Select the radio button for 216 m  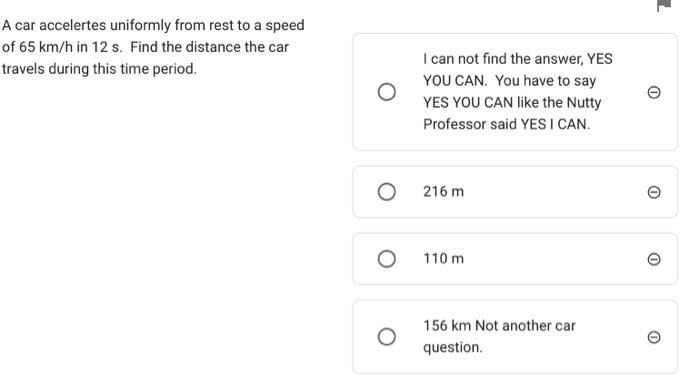pos(387,192)
